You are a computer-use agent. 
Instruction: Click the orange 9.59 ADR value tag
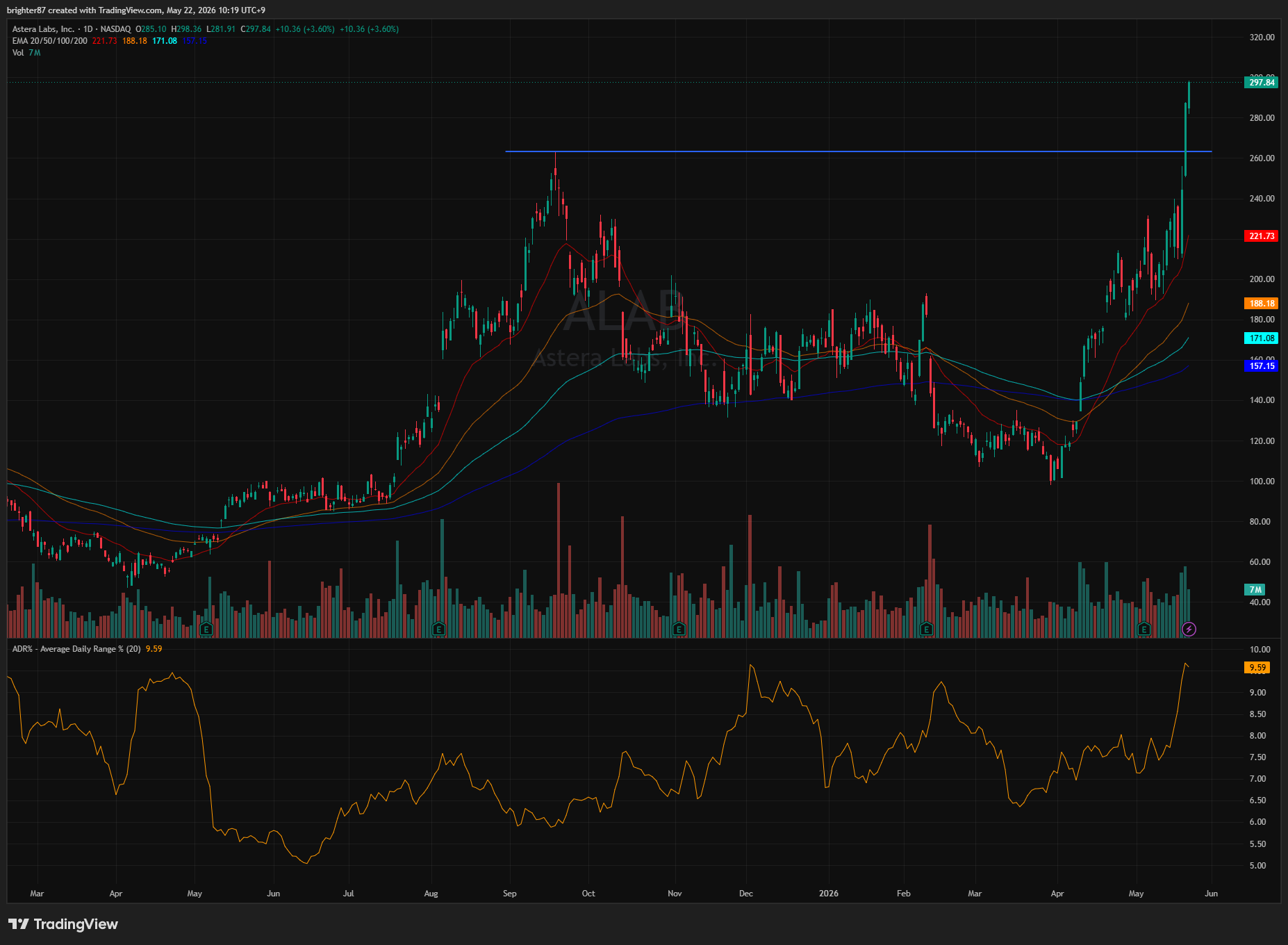coord(1257,668)
